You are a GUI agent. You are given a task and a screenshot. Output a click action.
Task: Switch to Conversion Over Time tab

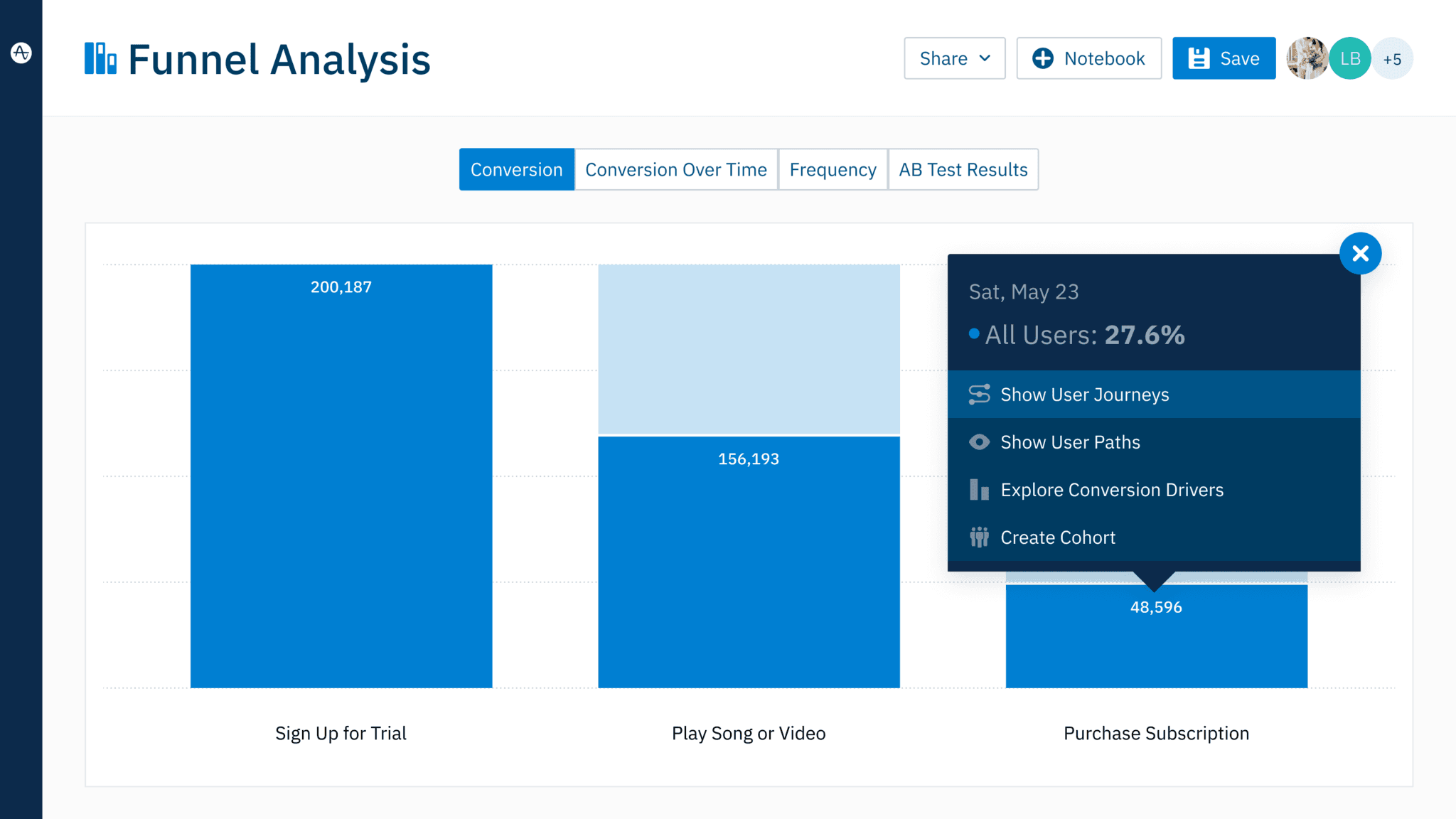(x=675, y=169)
